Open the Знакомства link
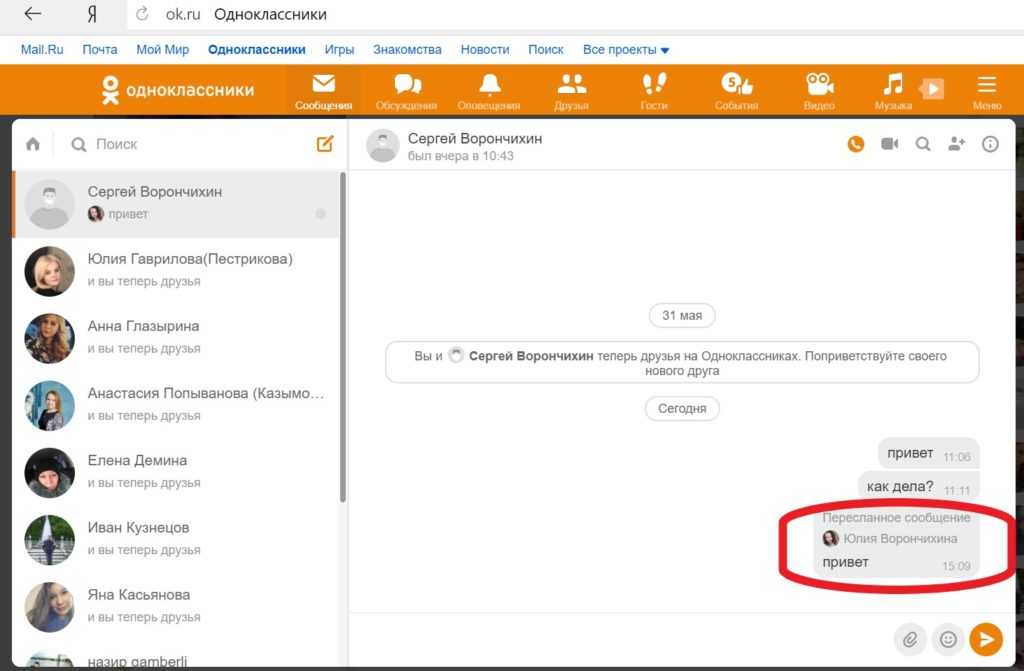The height and width of the screenshot is (671, 1024). 408,50
